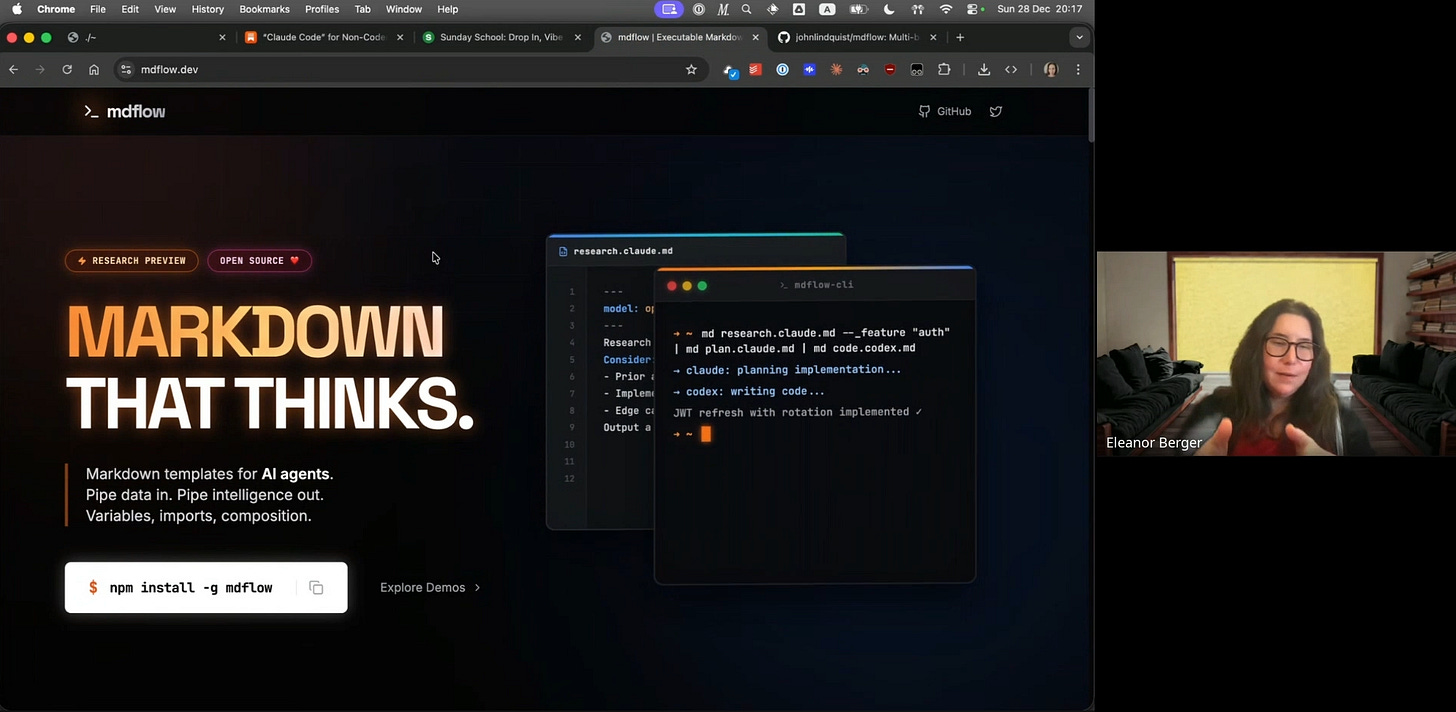Click the Explore Demos link
Screen dimensions: 1456x712
[x=430, y=588]
